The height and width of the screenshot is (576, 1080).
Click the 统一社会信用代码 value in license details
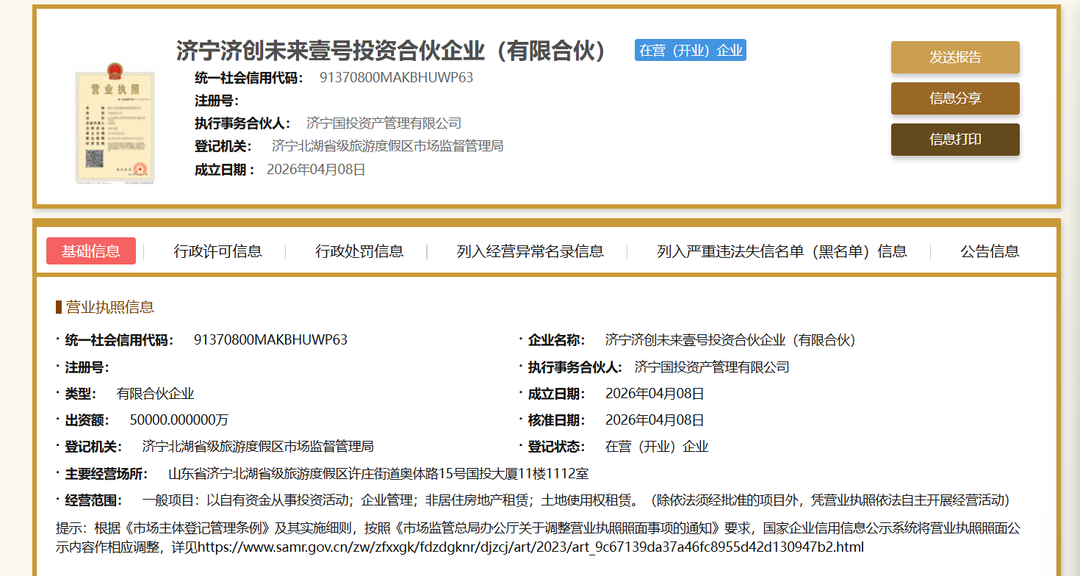[270, 340]
